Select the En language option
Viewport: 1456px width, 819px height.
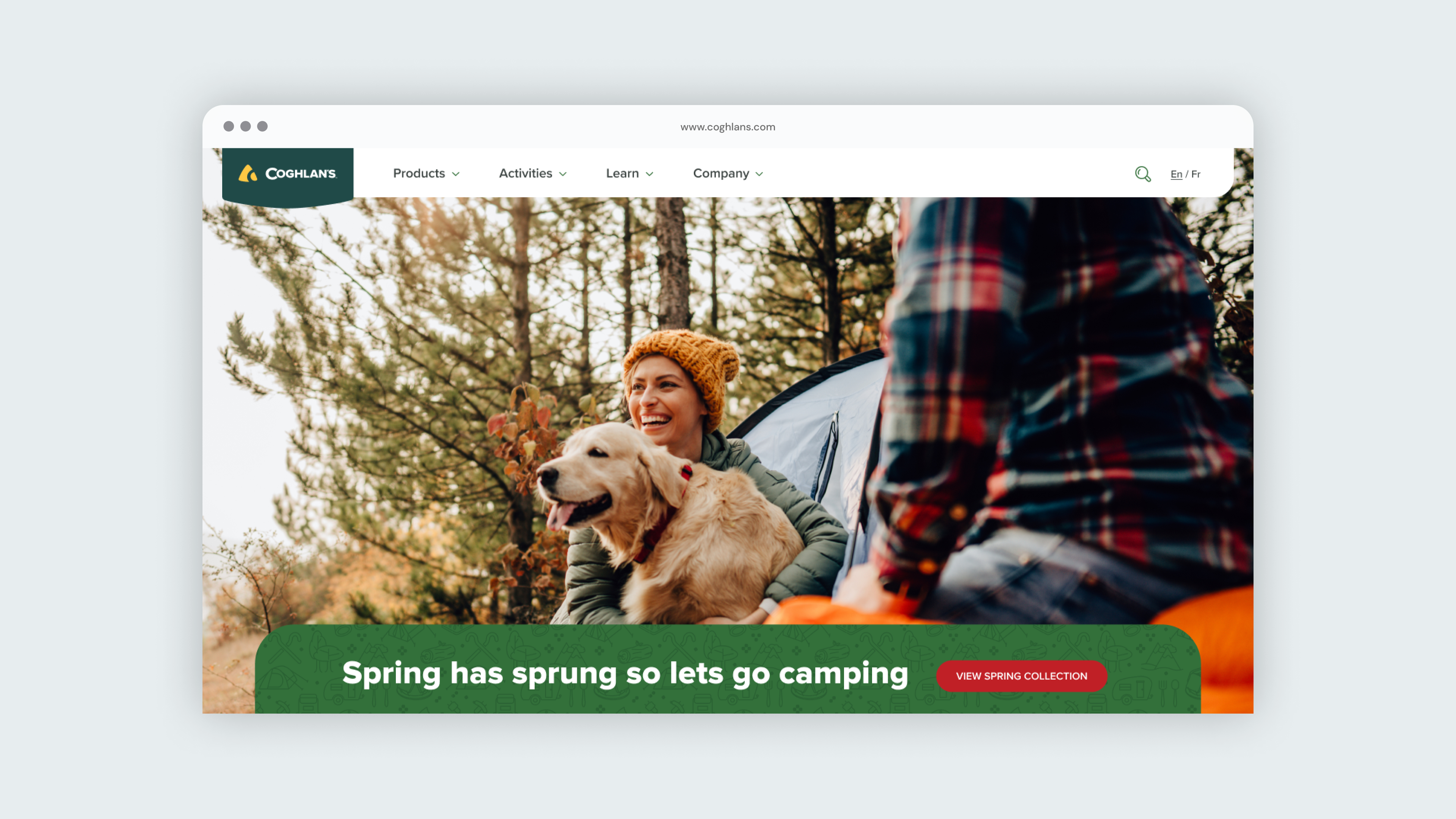(x=1176, y=174)
